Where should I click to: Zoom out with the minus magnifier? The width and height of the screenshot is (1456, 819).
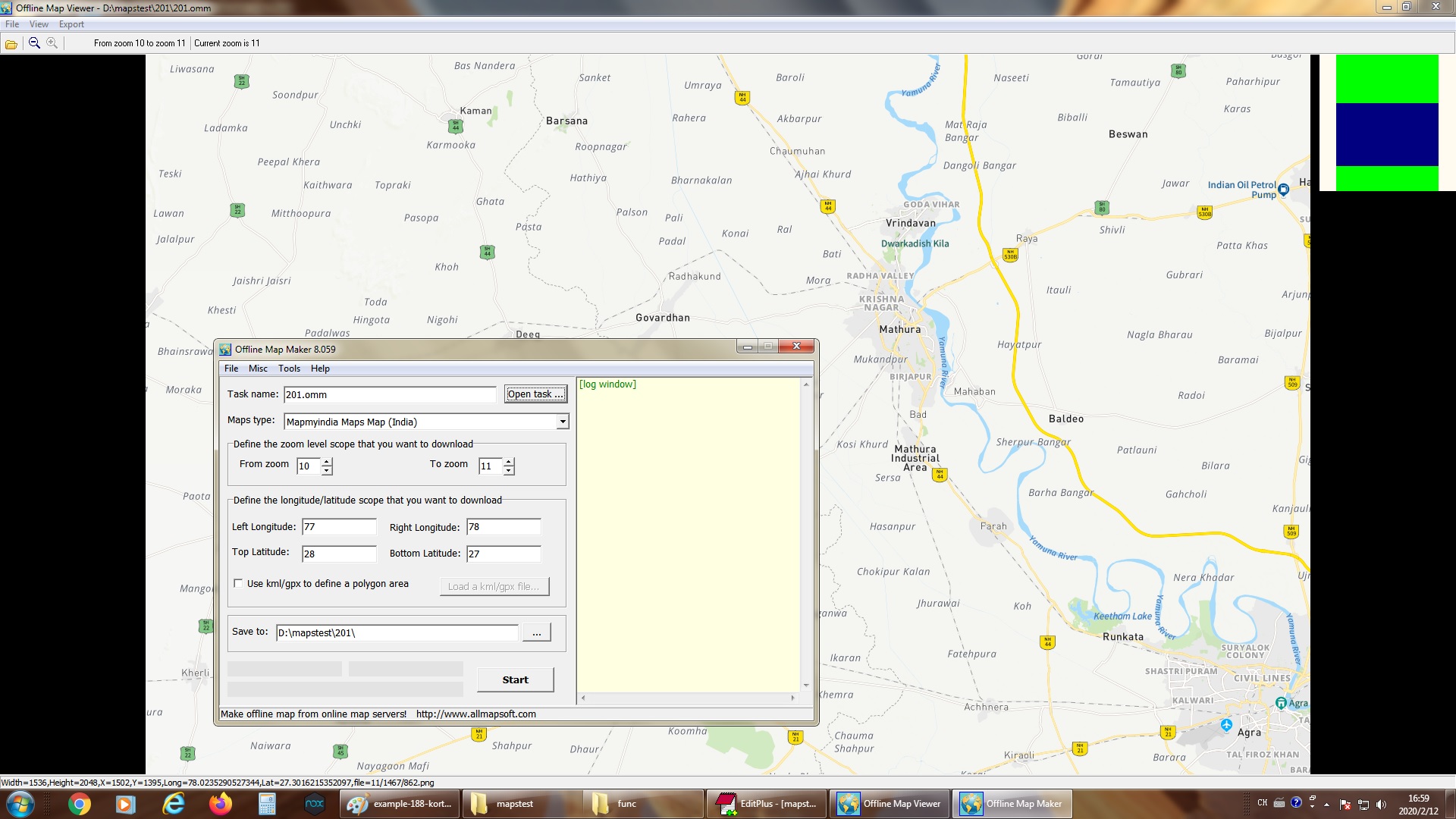coord(34,43)
